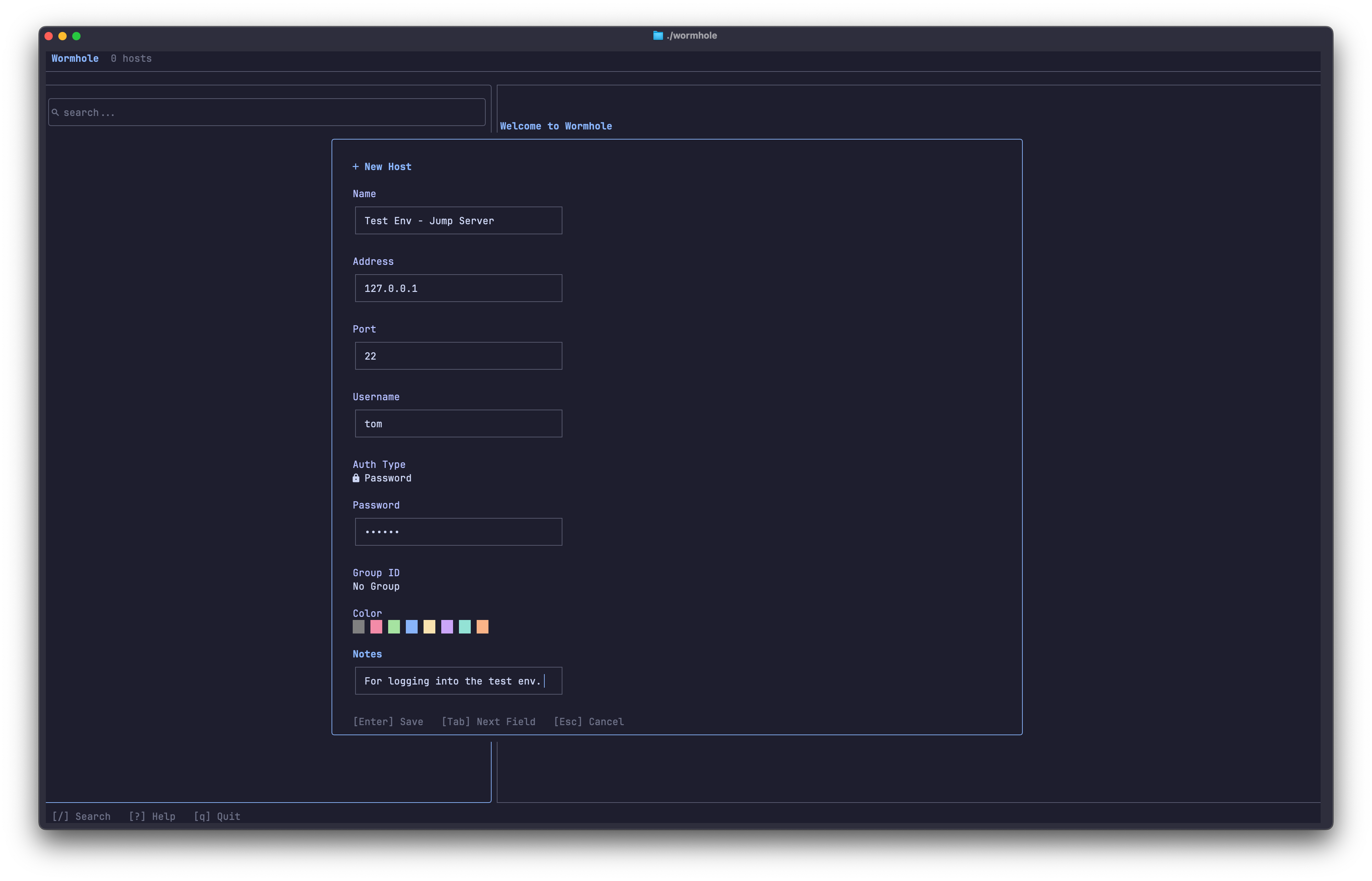Click the 0 hosts counter text
Screen dimensions: 1372x881
click(131, 58)
